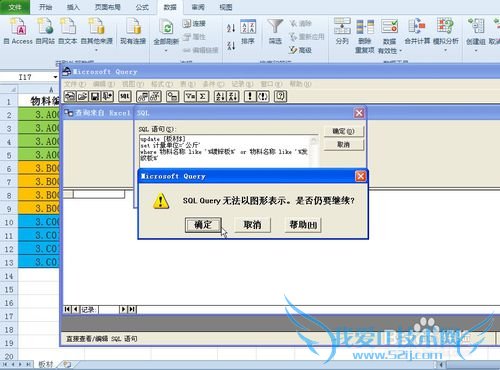Switch to 插入 ribbon tab
The height and width of the screenshot is (370, 500).
click(x=73, y=7)
